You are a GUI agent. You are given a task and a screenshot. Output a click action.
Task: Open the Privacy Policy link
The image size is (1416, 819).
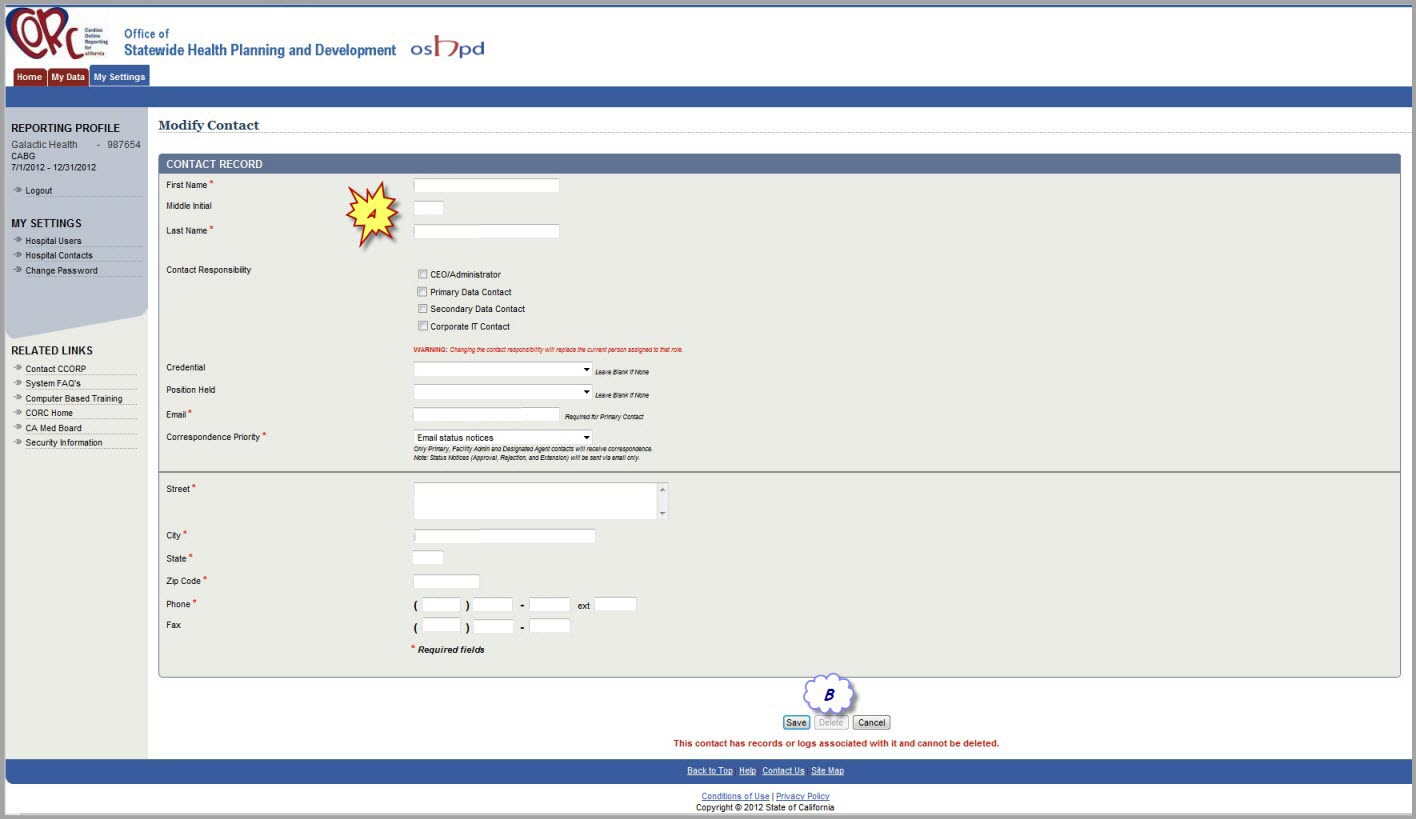pyautogui.click(x=803, y=796)
